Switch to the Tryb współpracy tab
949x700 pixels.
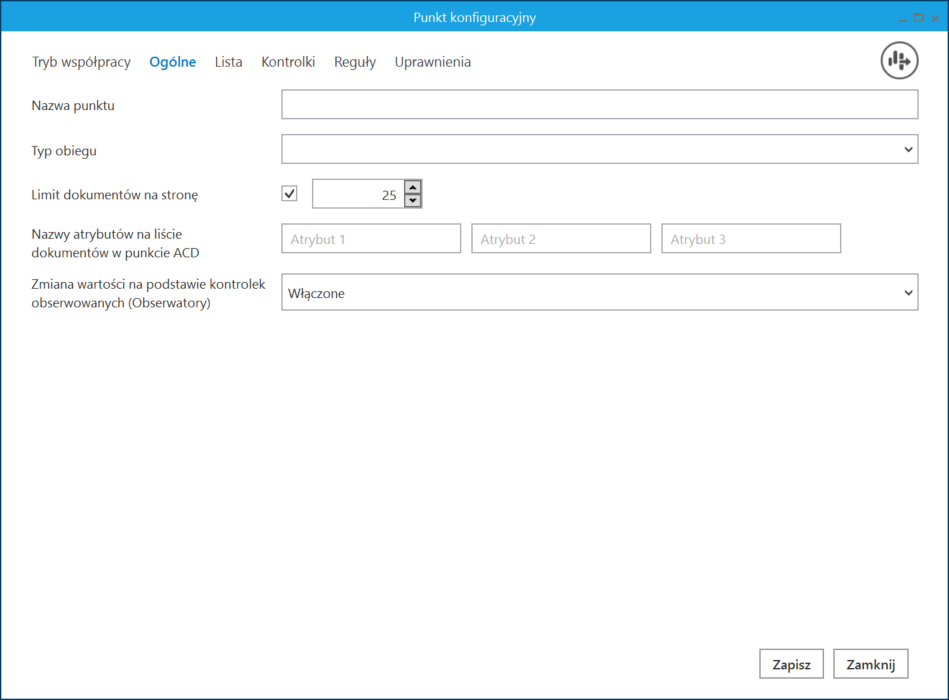[x=81, y=62]
